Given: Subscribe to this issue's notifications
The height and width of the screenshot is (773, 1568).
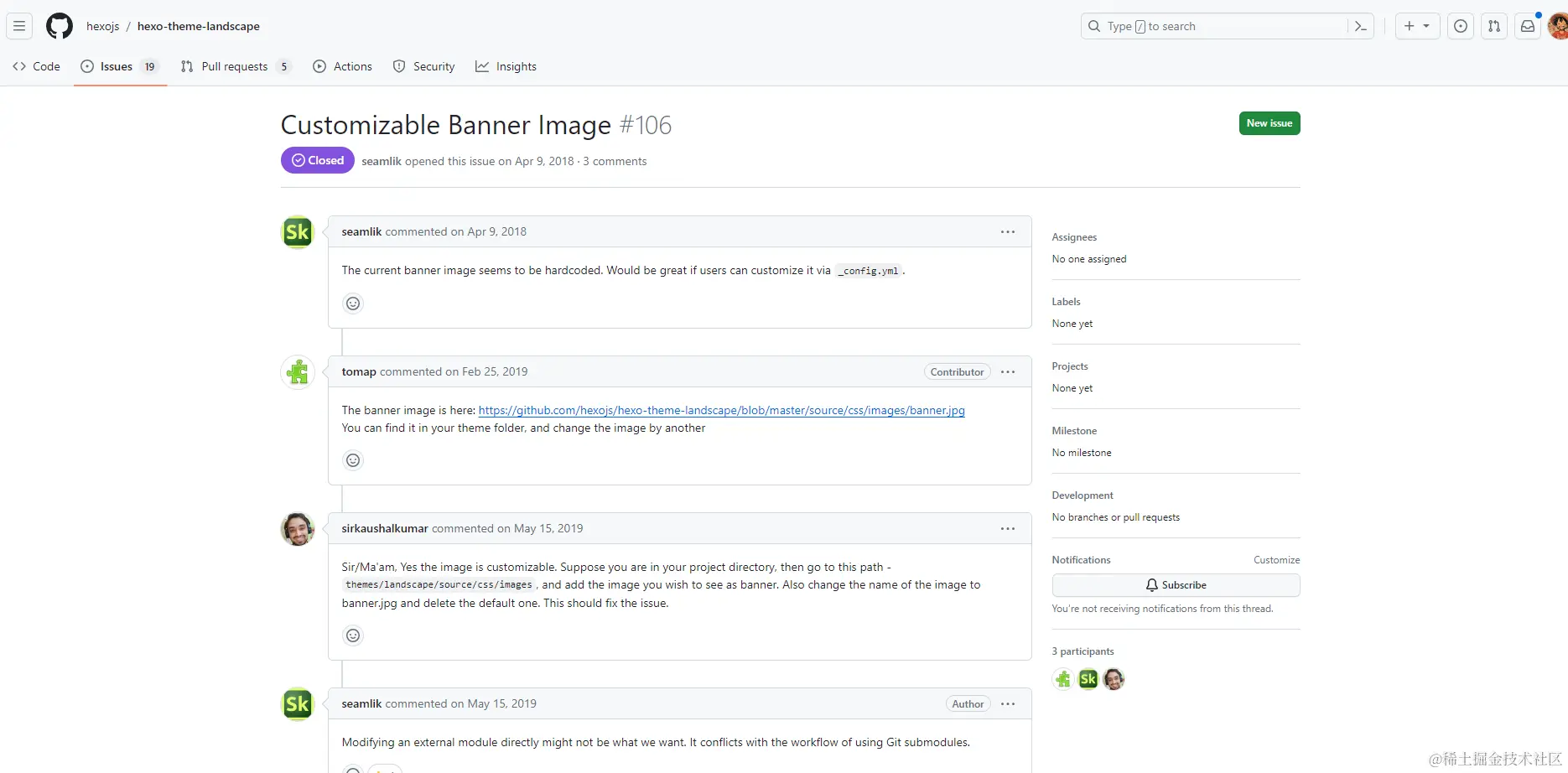Looking at the screenshot, I should pos(1176,585).
